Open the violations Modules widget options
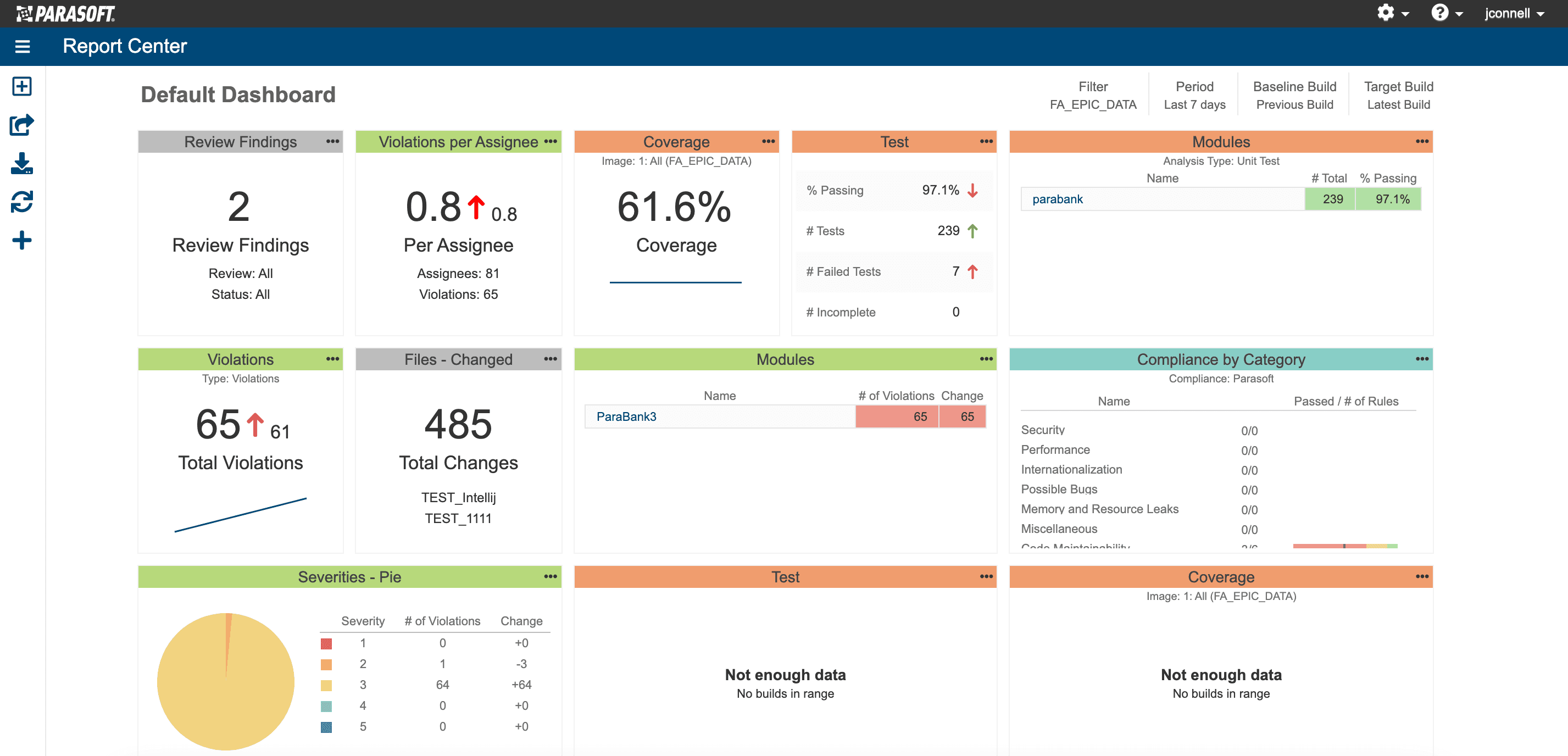 click(986, 359)
